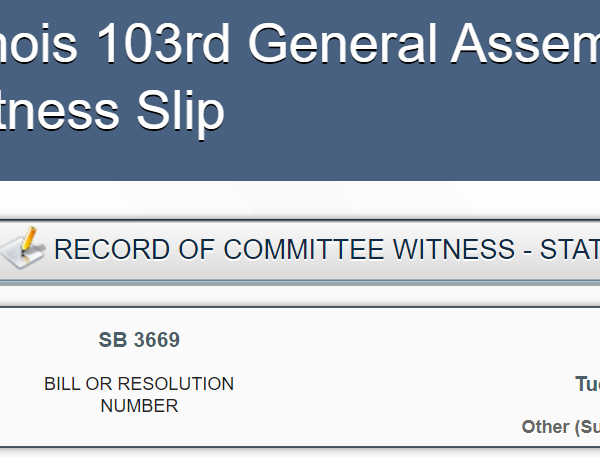This screenshot has width=600, height=457.
Task: Click the cut-off tness word before Slip
Action: coord(59,111)
